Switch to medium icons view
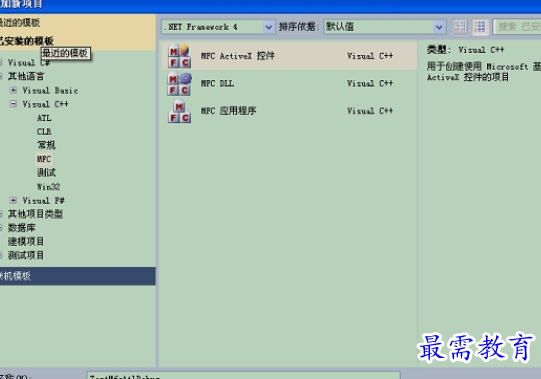541x379 pixels. pyautogui.click(x=480, y=27)
